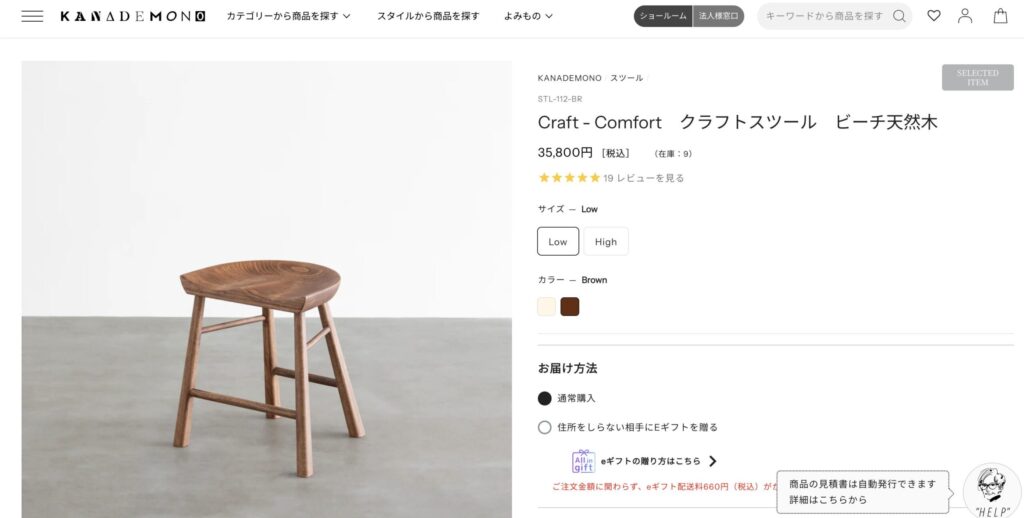Open スタイルから商品を探す menu item

click(x=428, y=16)
